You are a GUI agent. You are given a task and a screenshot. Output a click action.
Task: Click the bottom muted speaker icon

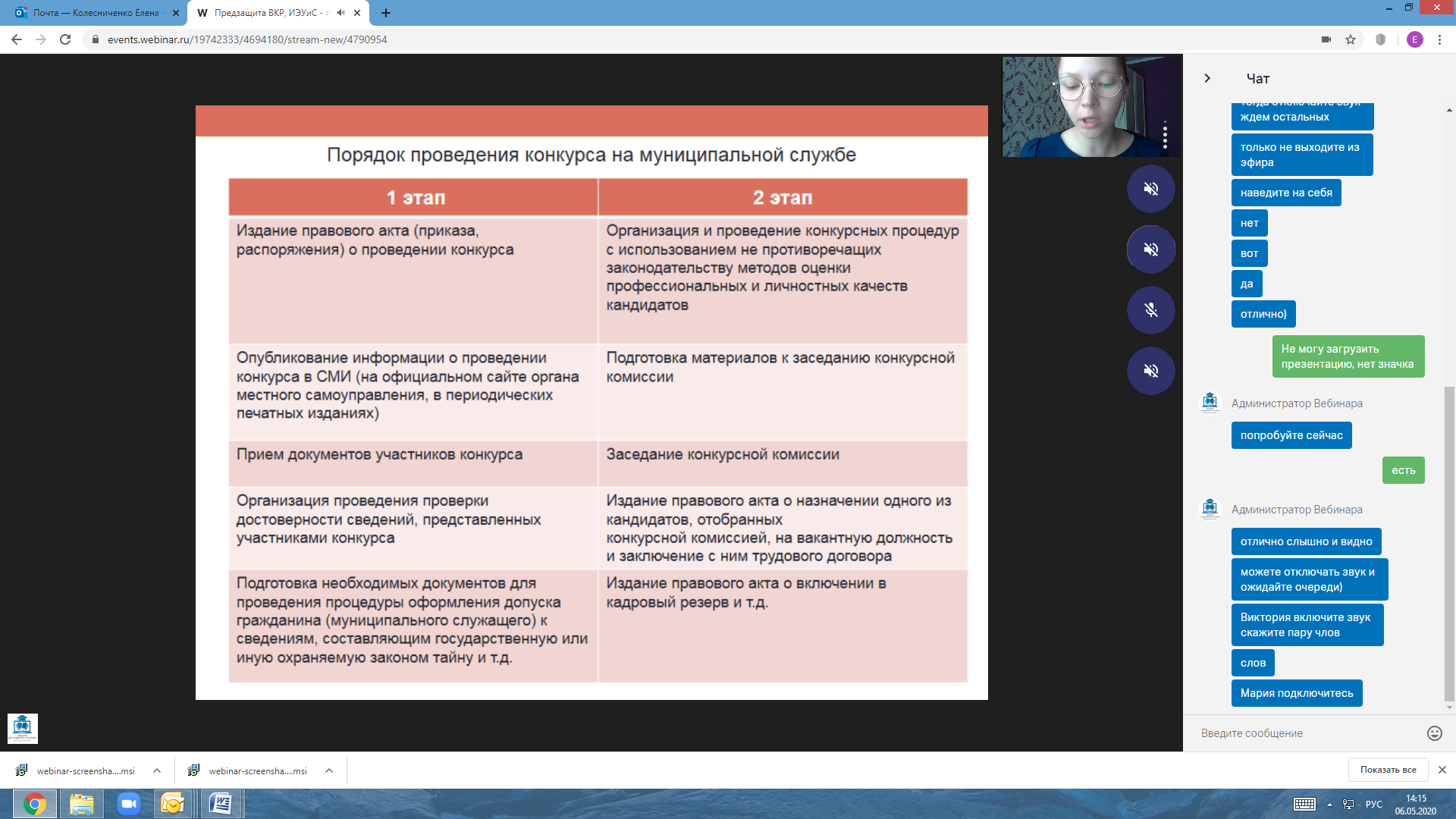(x=1150, y=371)
